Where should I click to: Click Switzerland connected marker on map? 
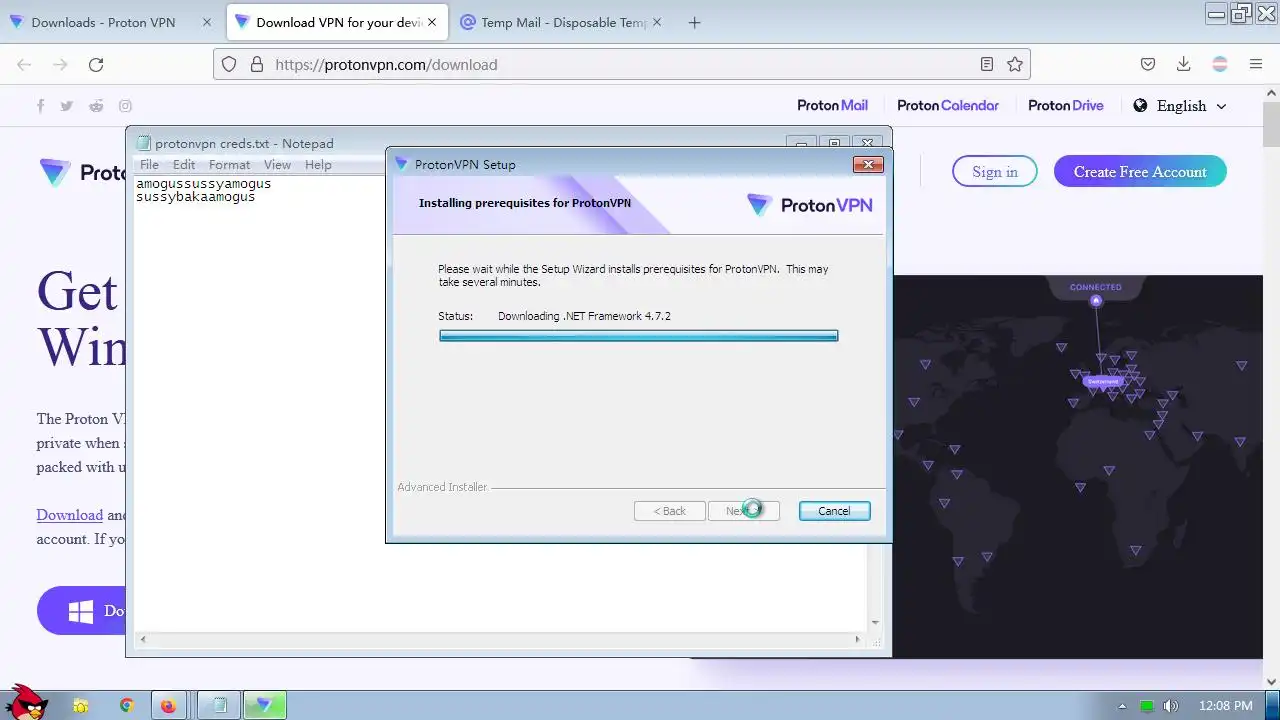pyautogui.click(x=1102, y=381)
